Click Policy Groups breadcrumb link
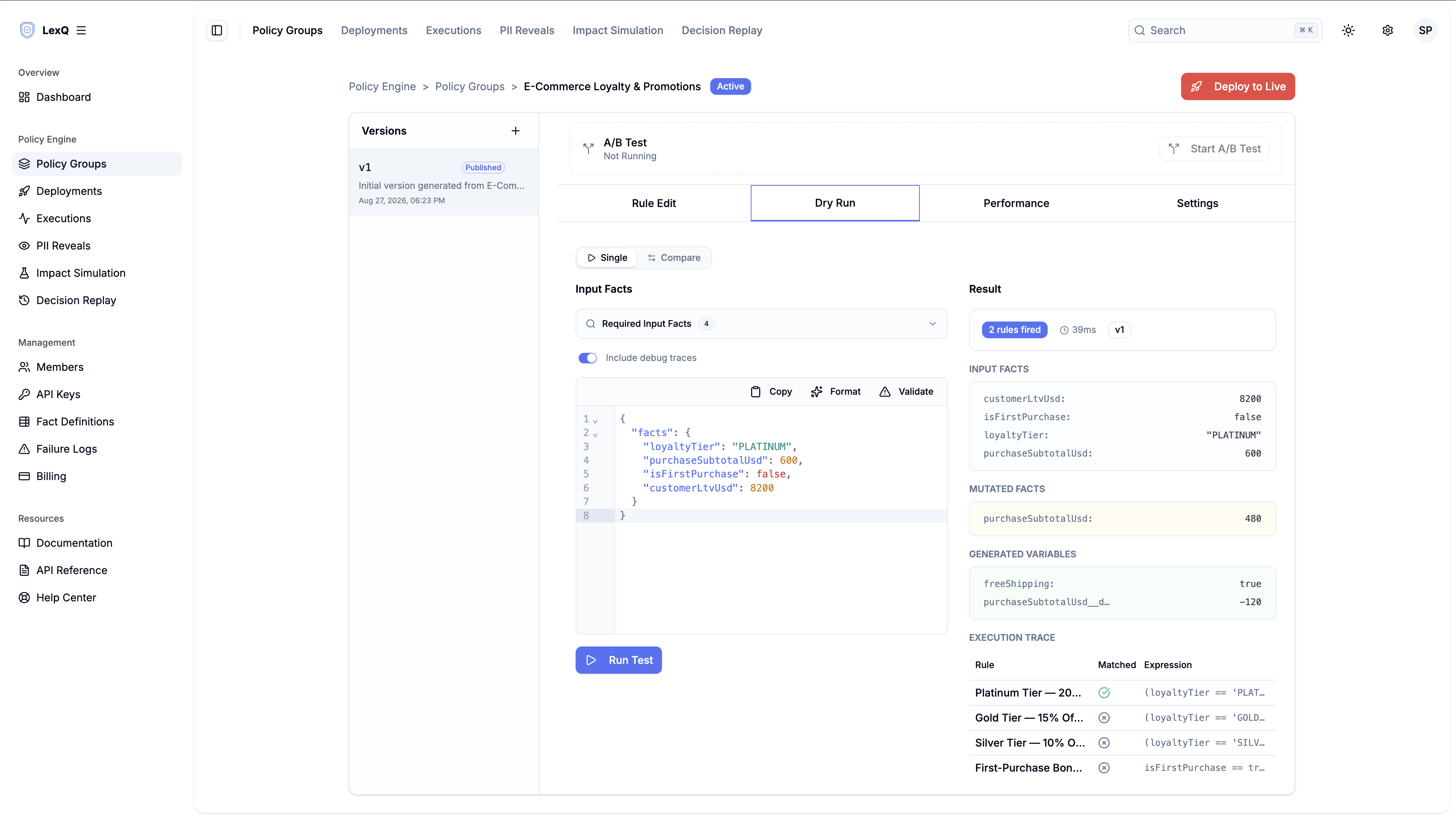 470,86
